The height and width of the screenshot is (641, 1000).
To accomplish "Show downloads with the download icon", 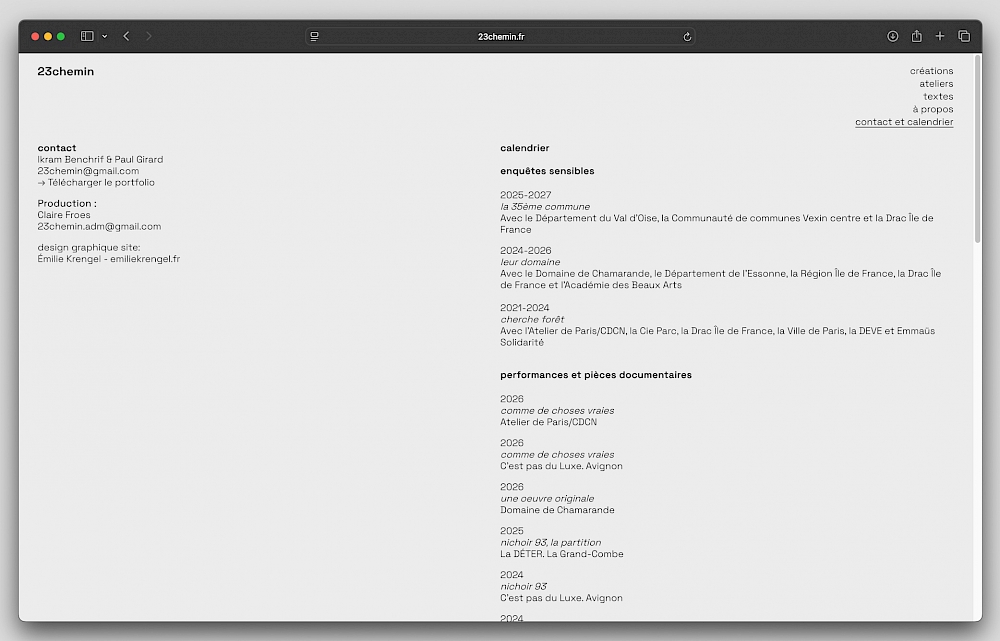I will click(893, 36).
